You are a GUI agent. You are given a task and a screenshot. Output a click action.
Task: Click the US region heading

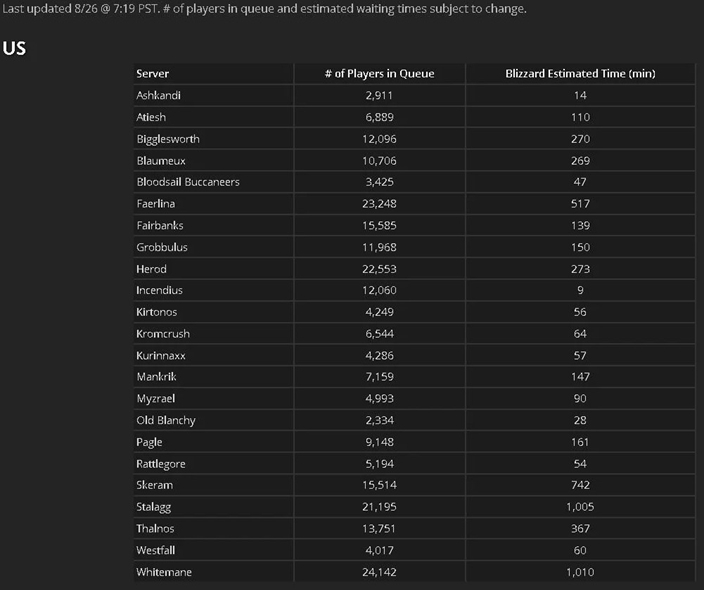14,48
